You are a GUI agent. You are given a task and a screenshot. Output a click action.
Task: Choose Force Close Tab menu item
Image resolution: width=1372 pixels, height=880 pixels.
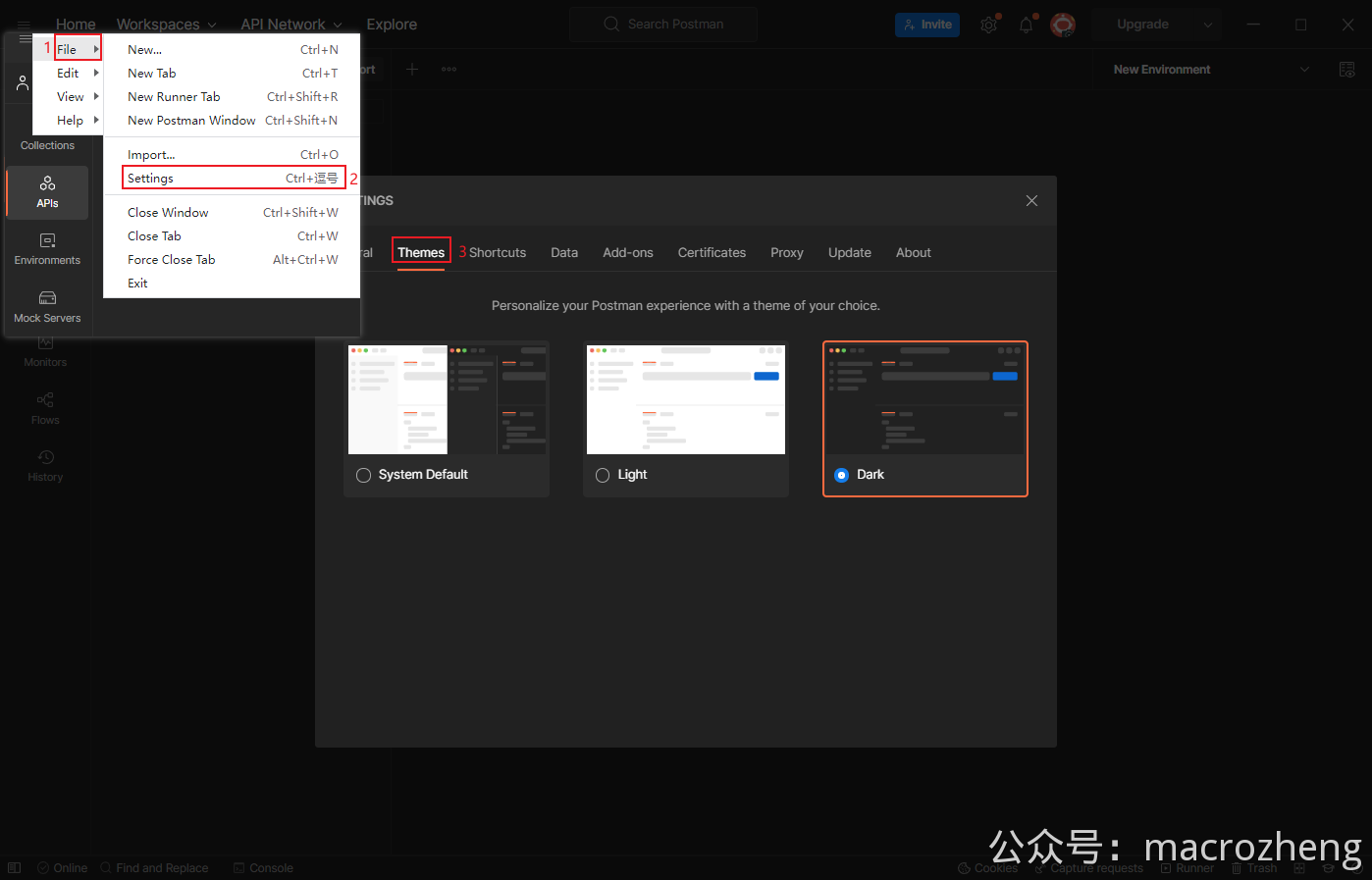(x=233, y=259)
